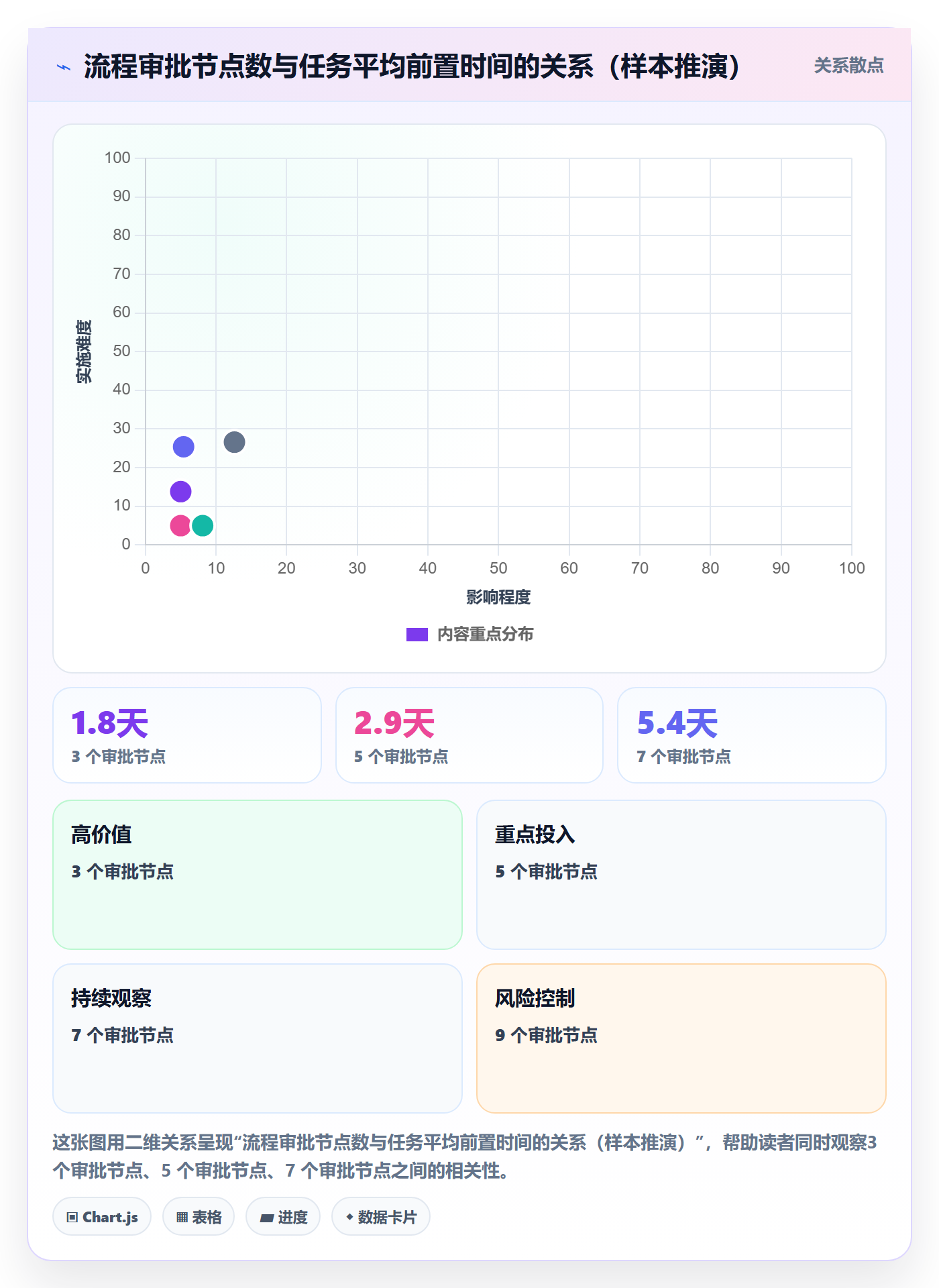Click the 实施难度 y-axis title

click(x=84, y=352)
